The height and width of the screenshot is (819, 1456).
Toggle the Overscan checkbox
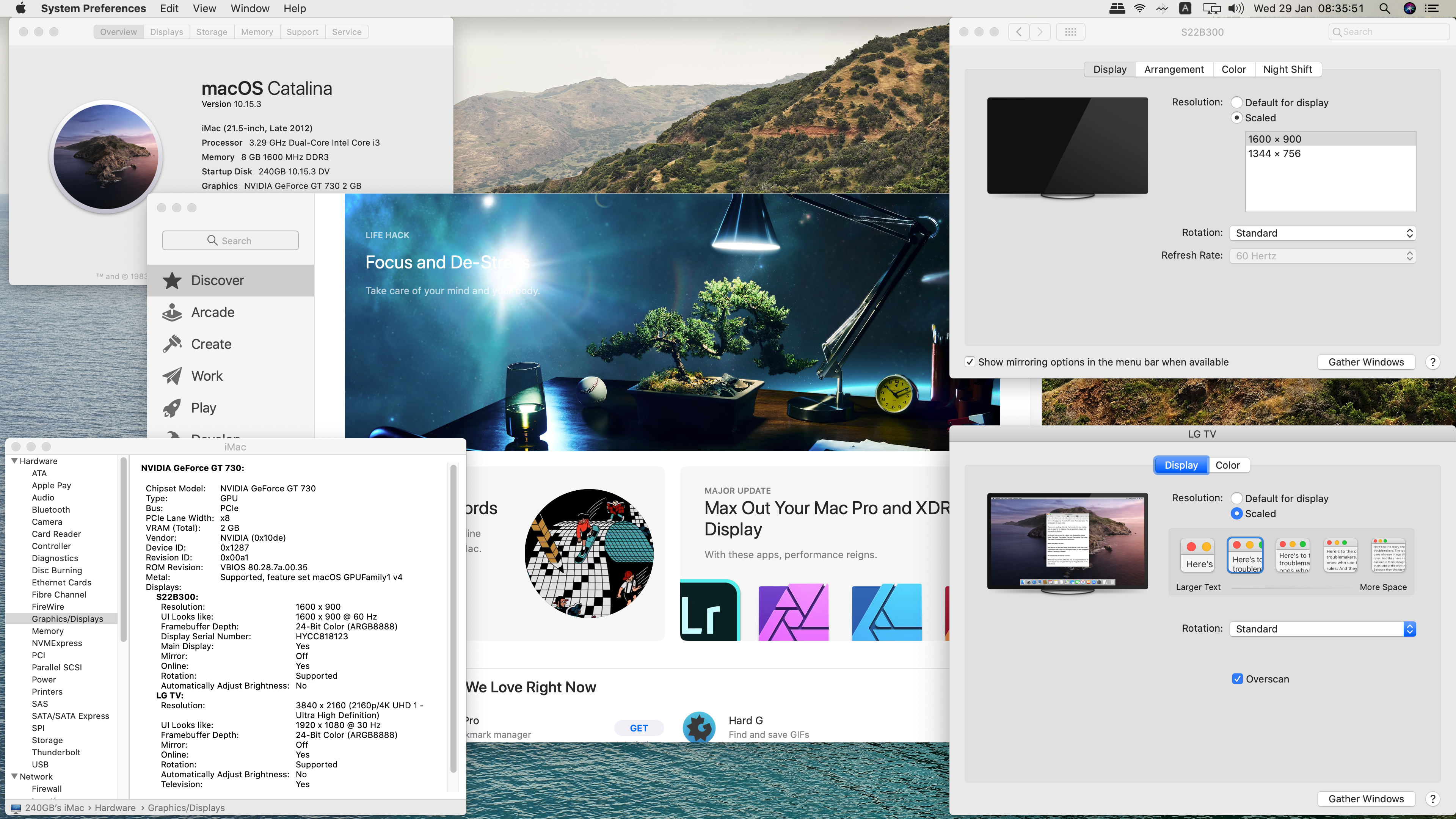pos(1238,679)
